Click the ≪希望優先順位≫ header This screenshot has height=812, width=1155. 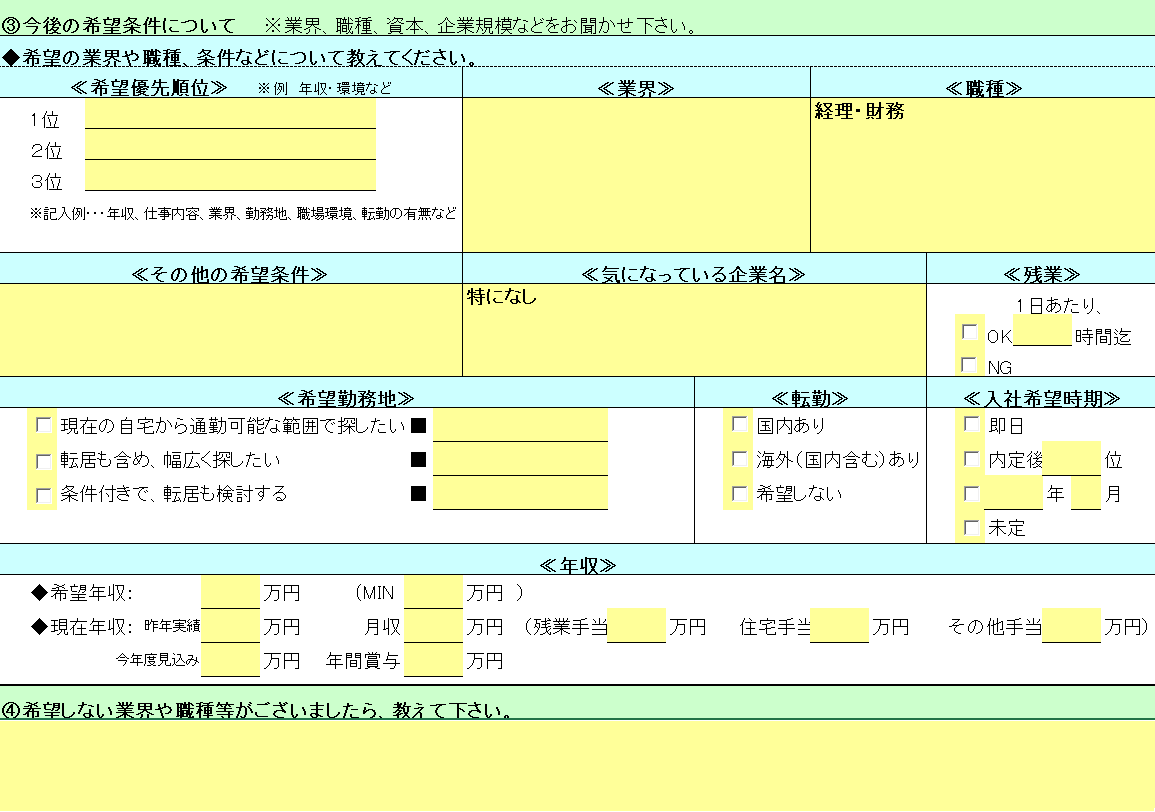coord(149,88)
